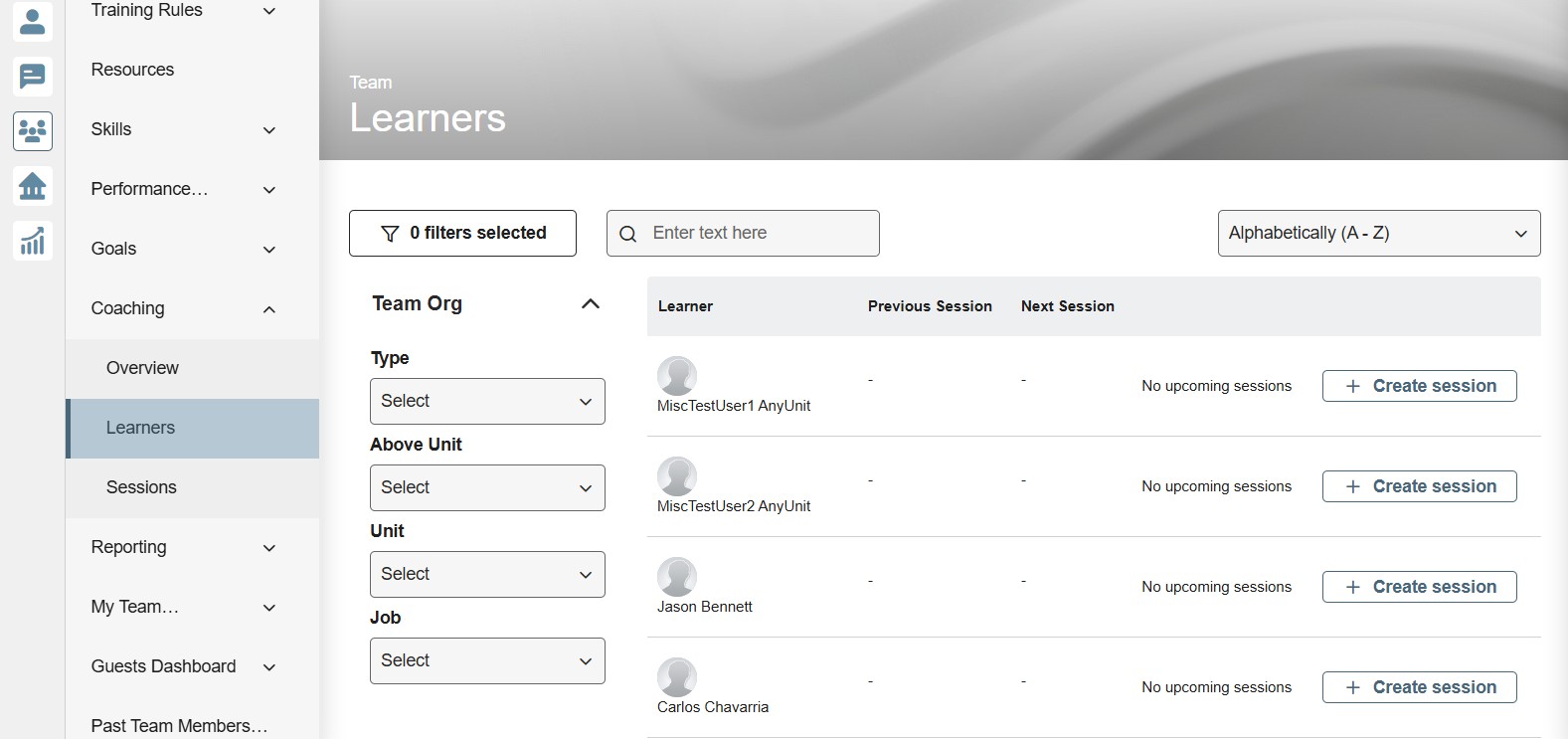
Task: Open the user profile icon in the sidebar
Action: point(33,21)
